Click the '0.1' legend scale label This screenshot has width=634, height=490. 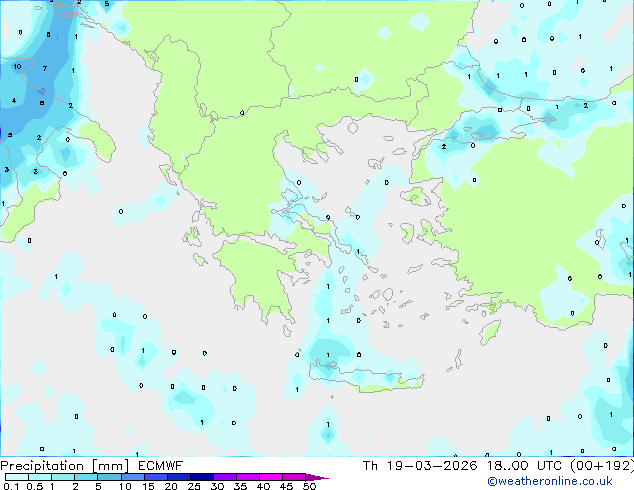(x=12, y=486)
